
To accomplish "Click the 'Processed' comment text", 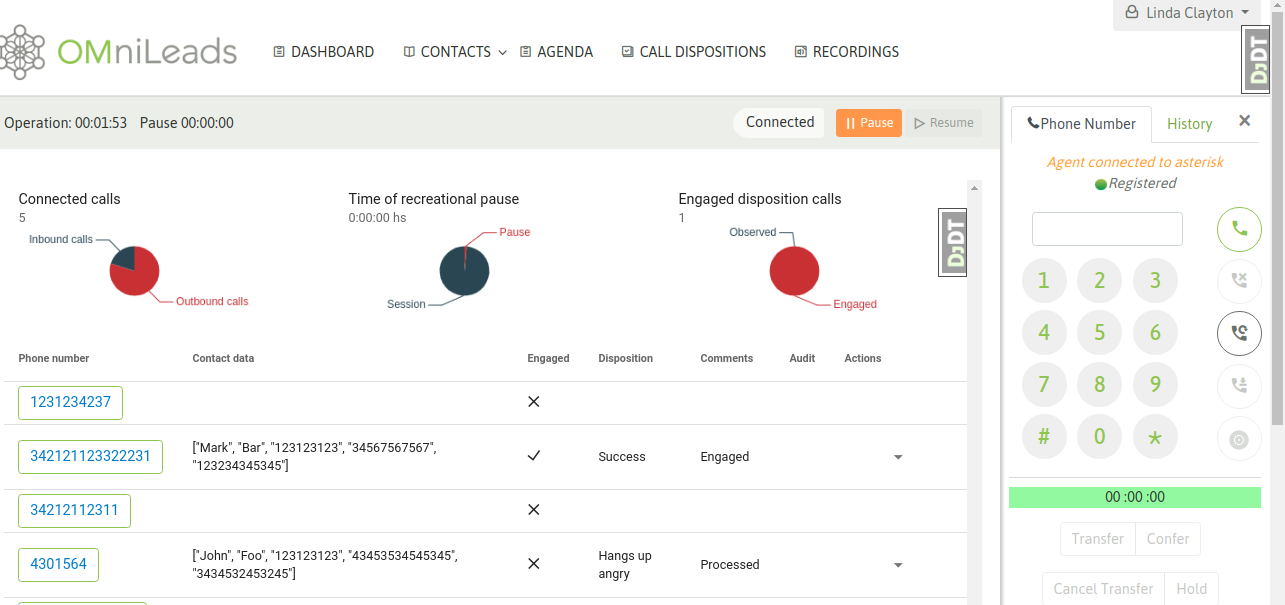I will click(x=730, y=565).
